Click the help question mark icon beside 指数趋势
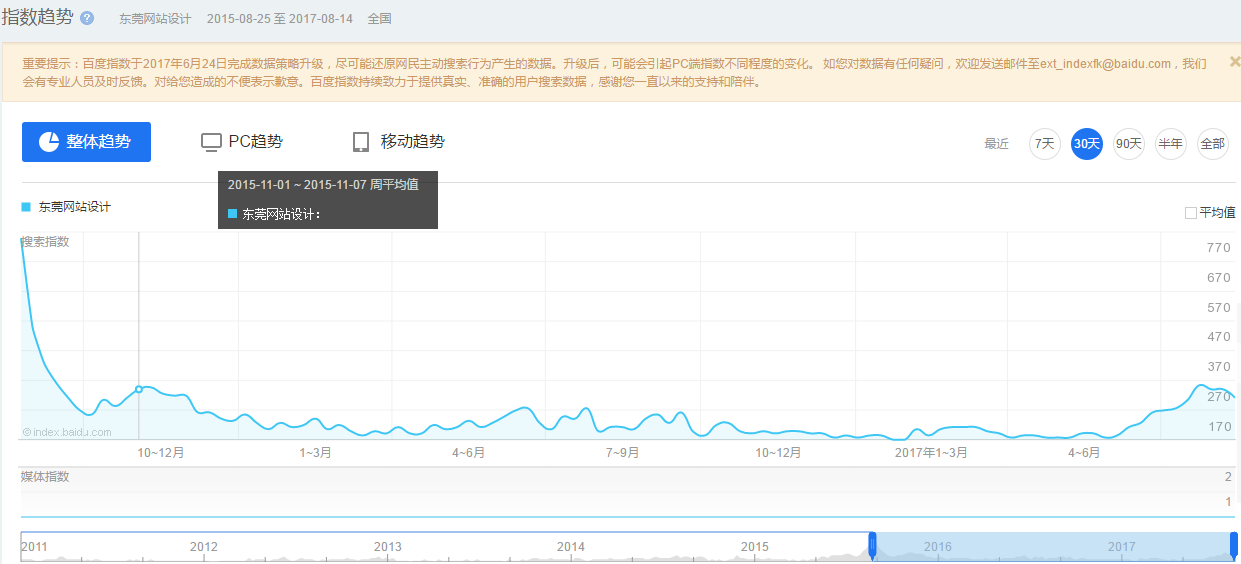 coord(87,19)
